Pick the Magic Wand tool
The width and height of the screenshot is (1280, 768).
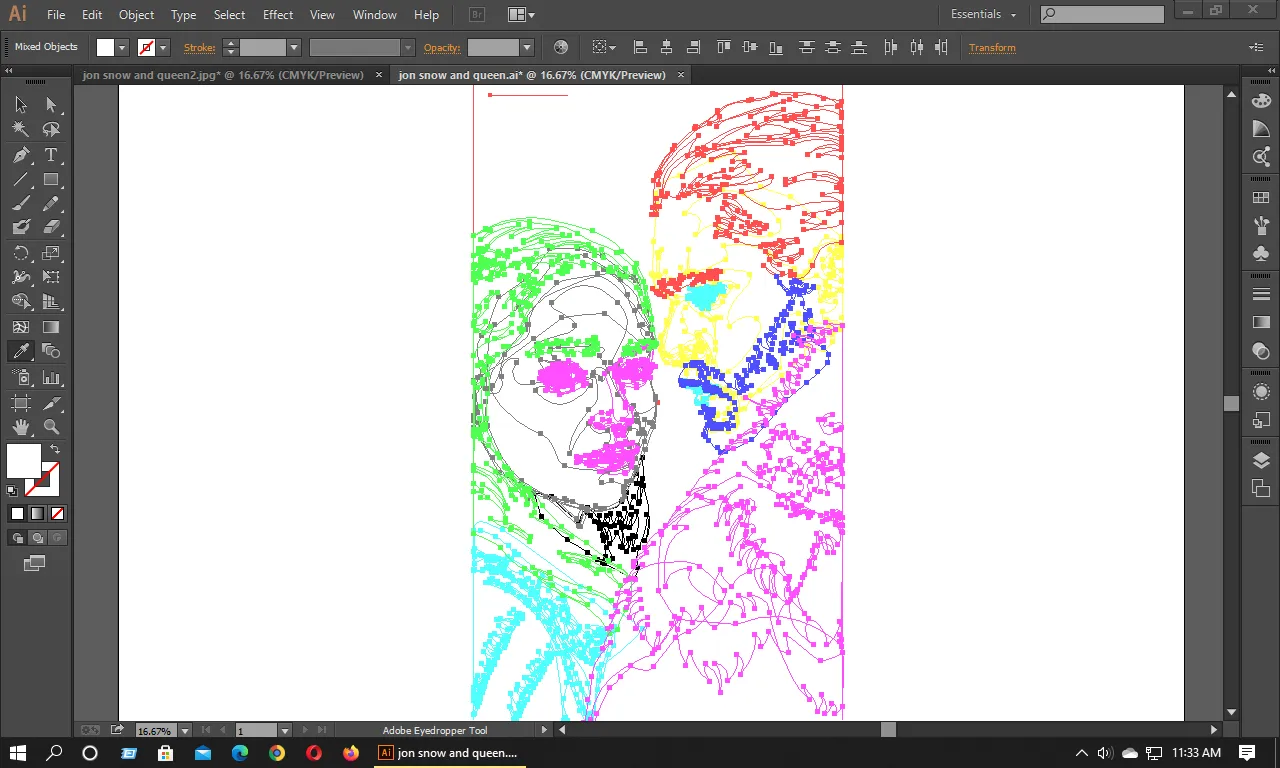(x=21, y=129)
